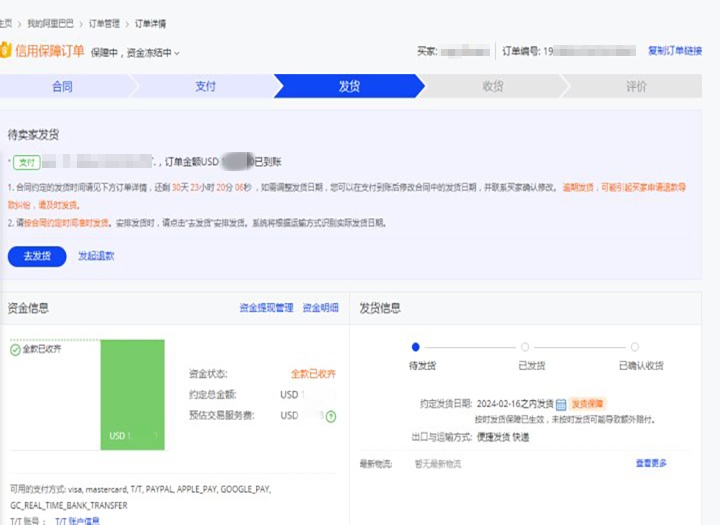
Task: Click the 全款已收齐 check icon
Action: pos(15,350)
